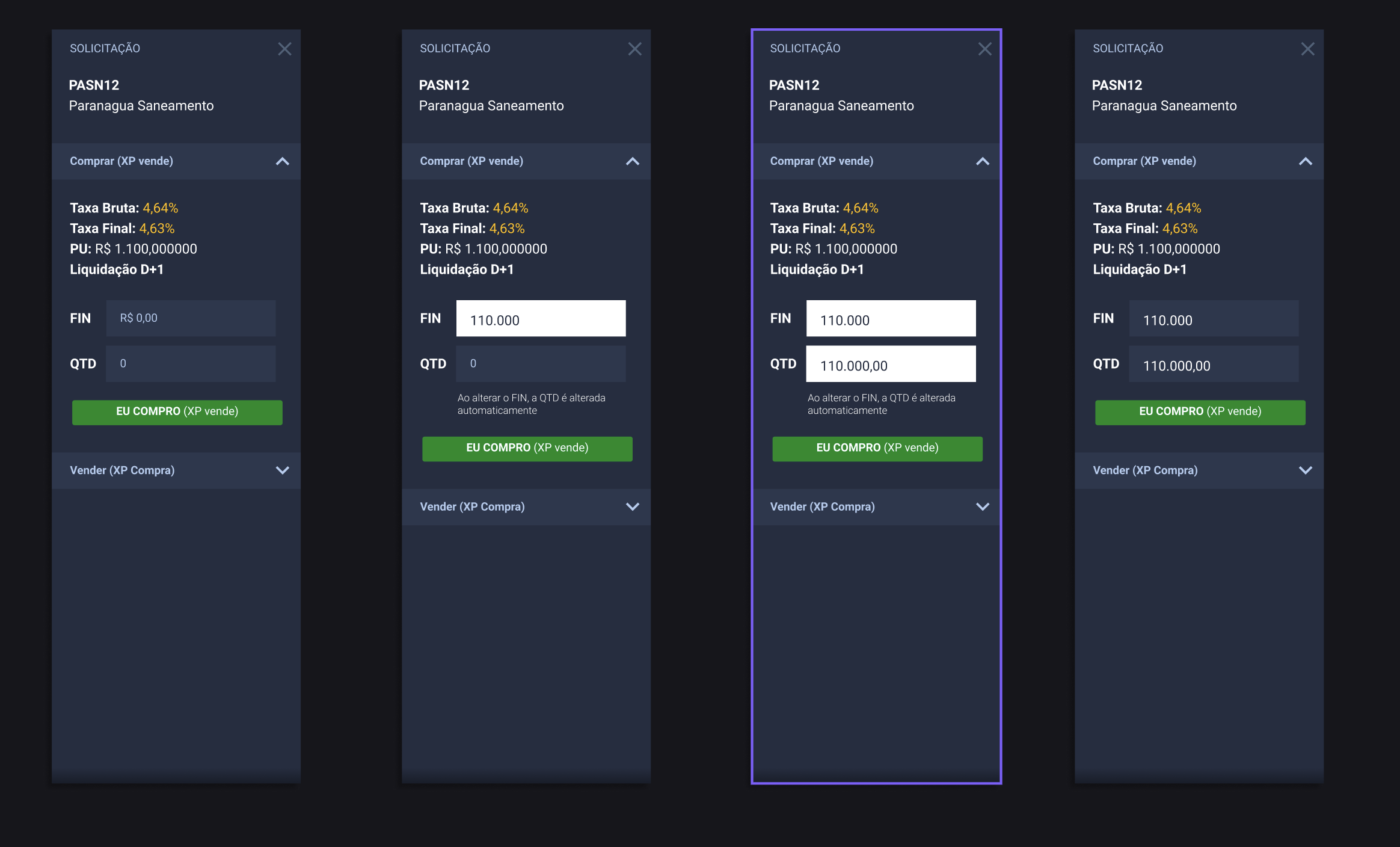The image size is (1400, 847).
Task: Collapse Comprar section chevron in second panel
Action: (x=632, y=161)
